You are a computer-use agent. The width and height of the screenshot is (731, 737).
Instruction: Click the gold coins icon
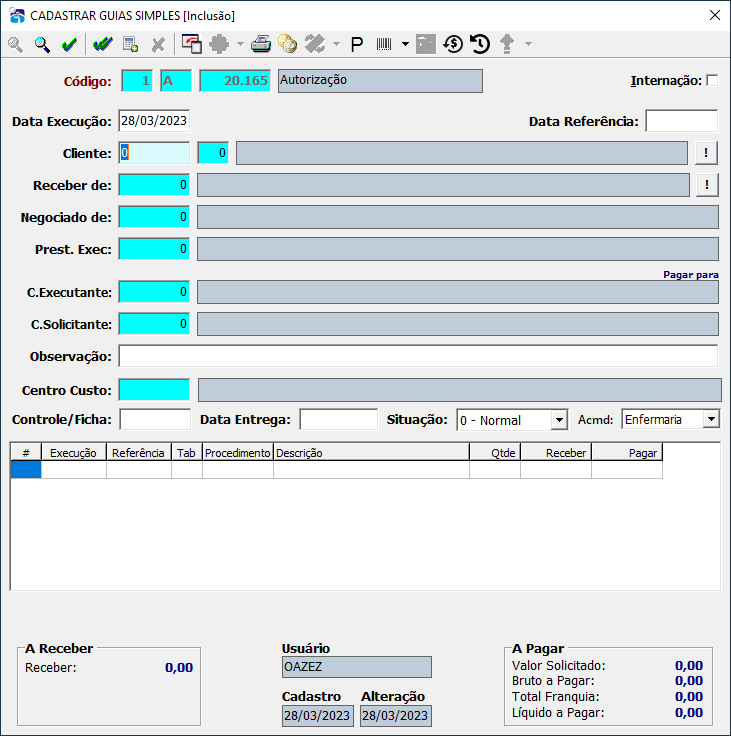287,44
